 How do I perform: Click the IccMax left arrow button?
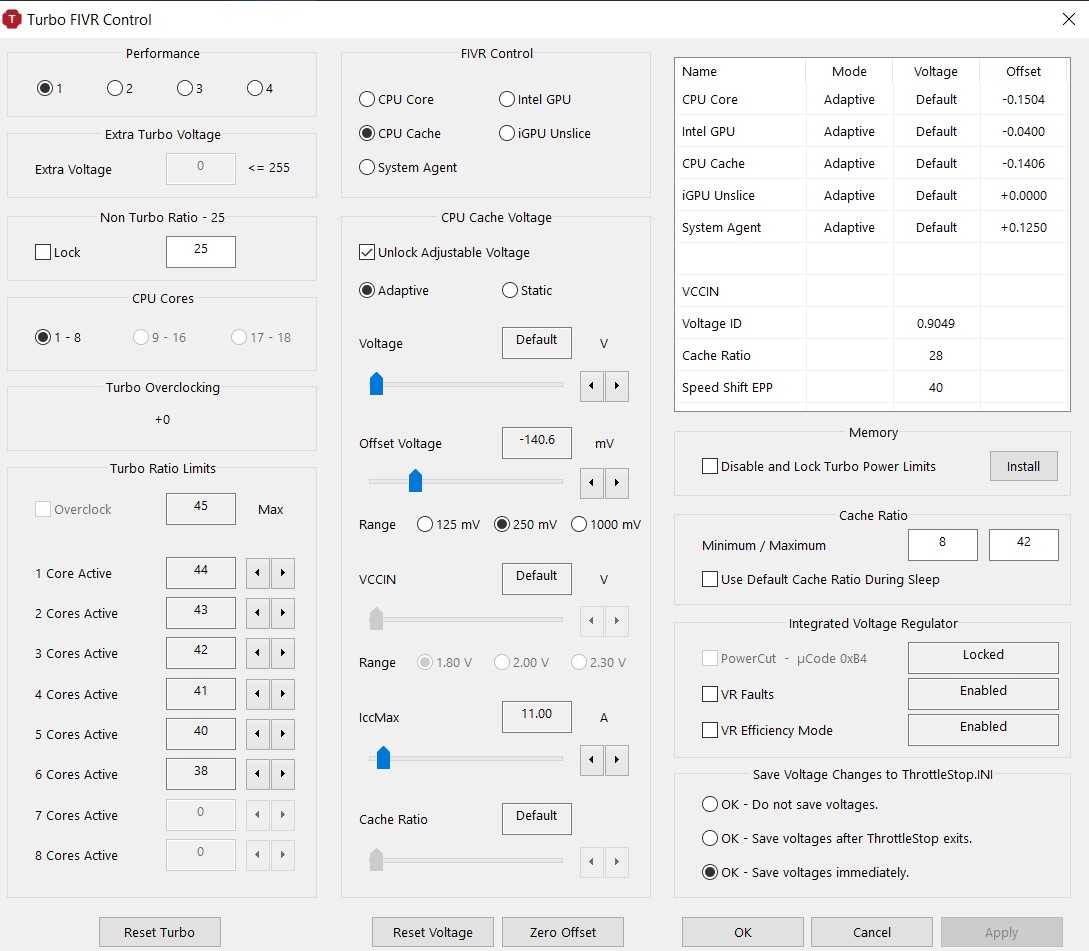coord(592,760)
